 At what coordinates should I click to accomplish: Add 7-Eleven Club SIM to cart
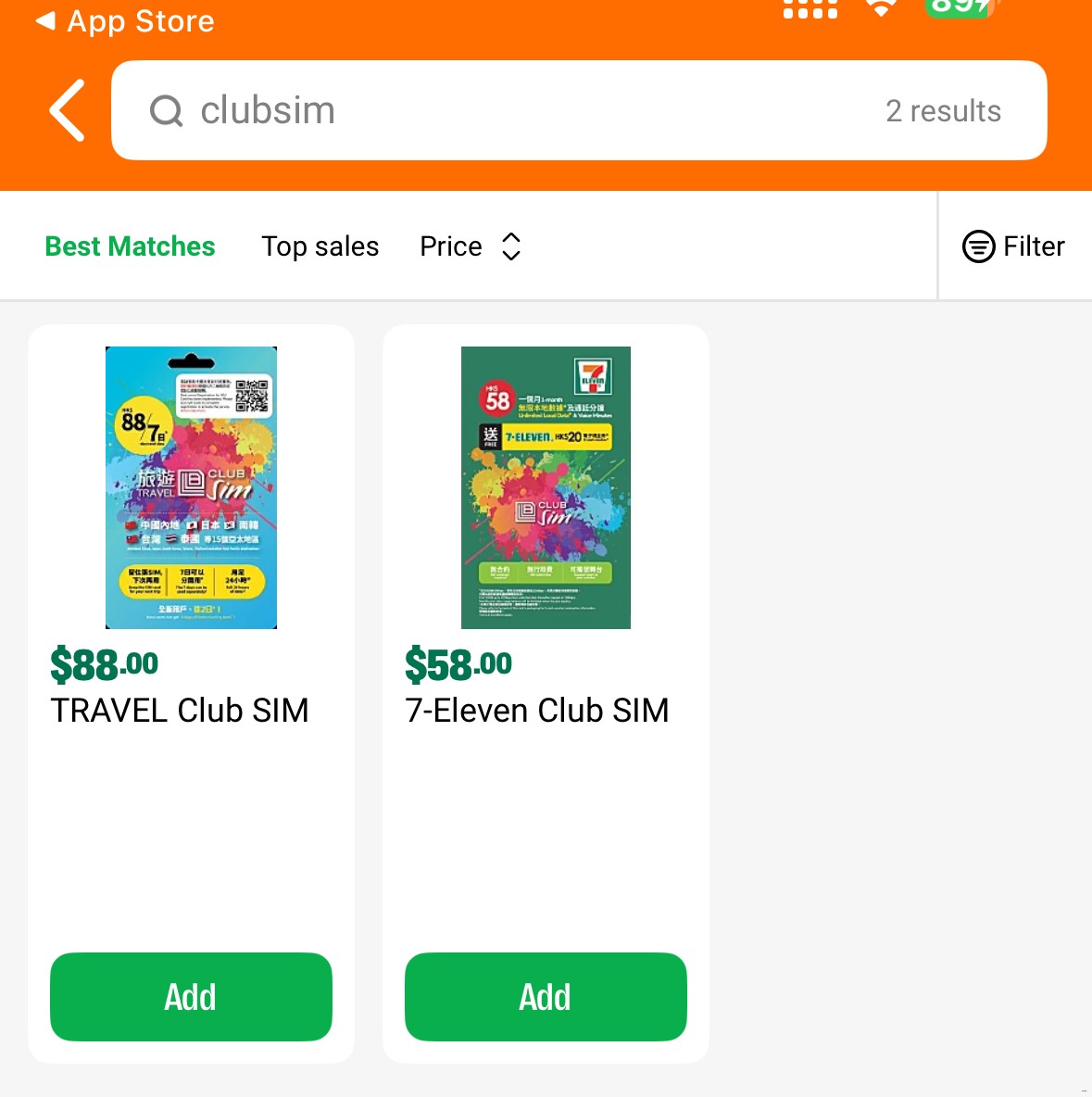pyautogui.click(x=546, y=996)
